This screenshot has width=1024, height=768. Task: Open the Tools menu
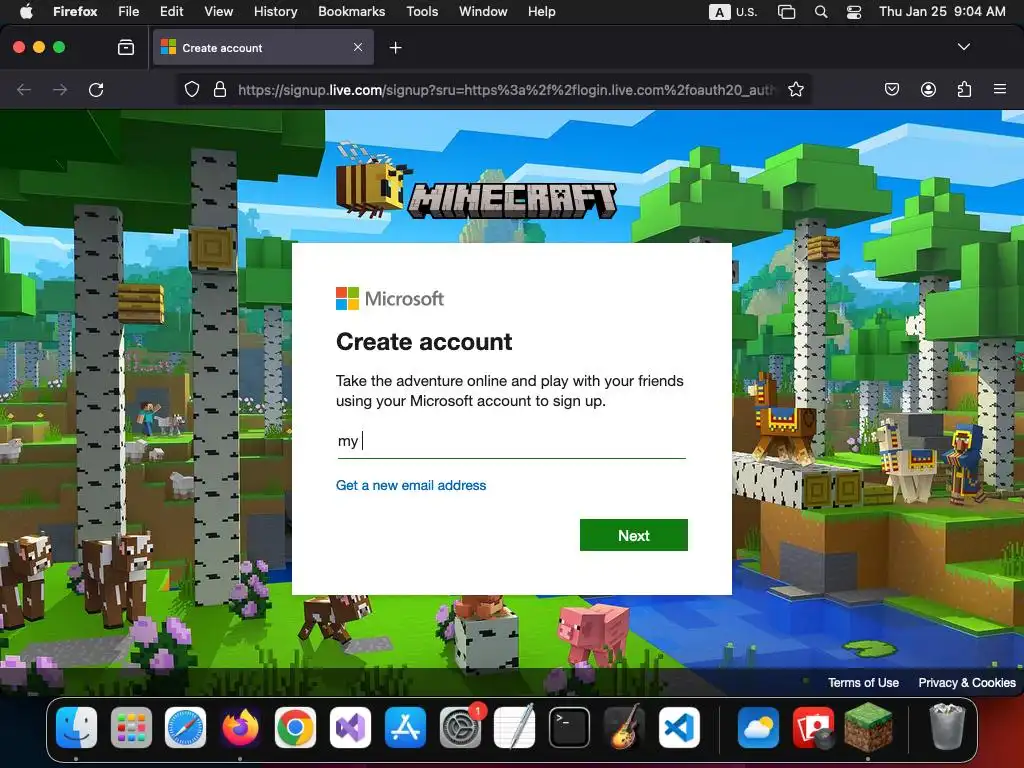point(422,11)
